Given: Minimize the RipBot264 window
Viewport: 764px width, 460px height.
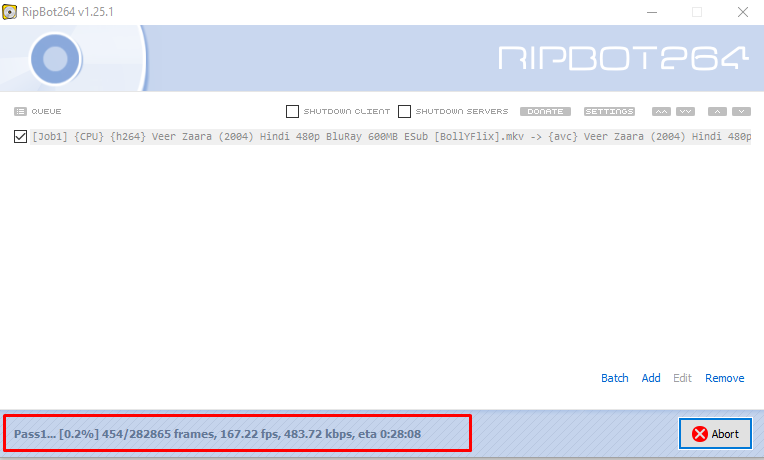Looking at the screenshot, I should click(x=652, y=12).
